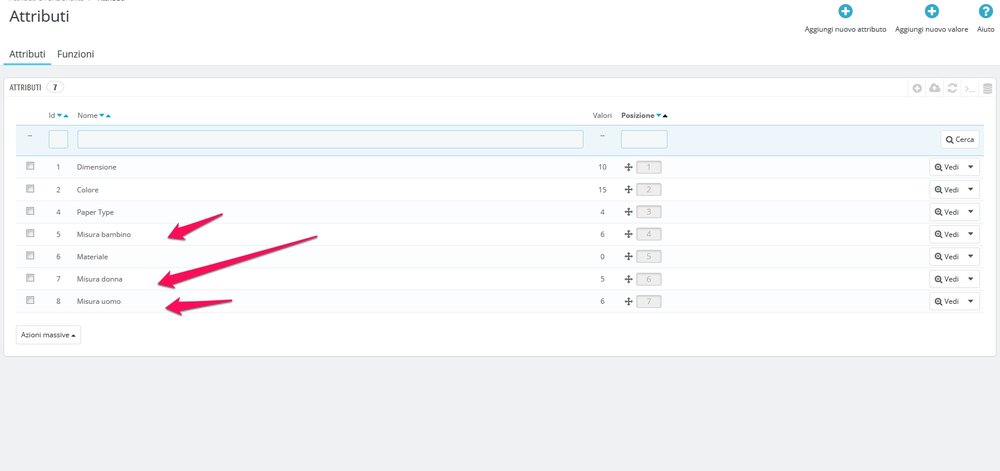Click the Materiale attribute name
Image resolution: width=1000 pixels, height=471 pixels.
92,256
